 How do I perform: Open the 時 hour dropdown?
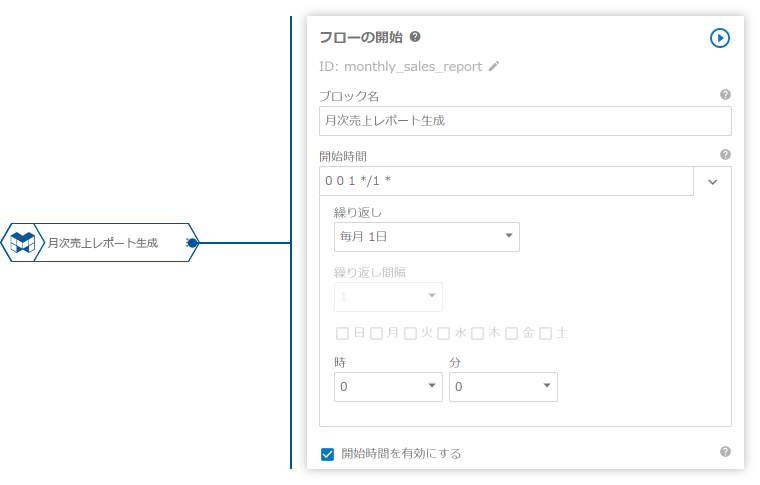[x=388, y=387]
